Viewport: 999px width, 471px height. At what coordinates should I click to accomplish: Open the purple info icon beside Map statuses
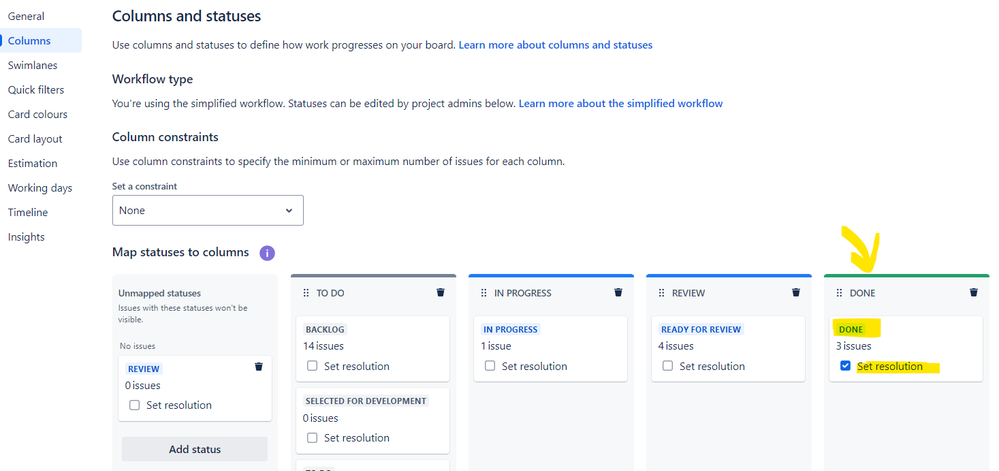click(267, 253)
